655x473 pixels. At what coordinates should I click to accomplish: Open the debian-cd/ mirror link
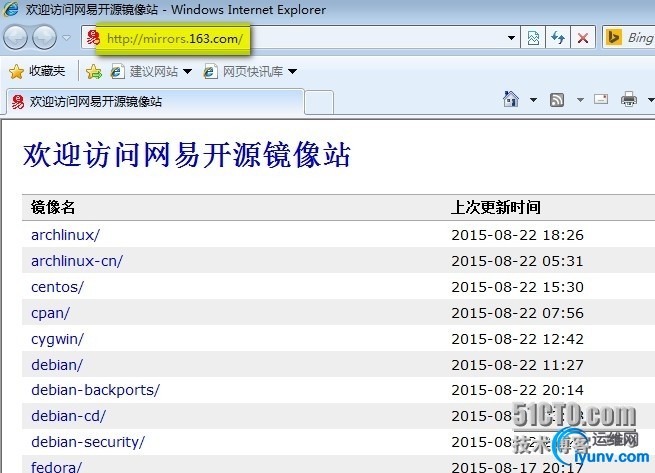[x=69, y=416]
